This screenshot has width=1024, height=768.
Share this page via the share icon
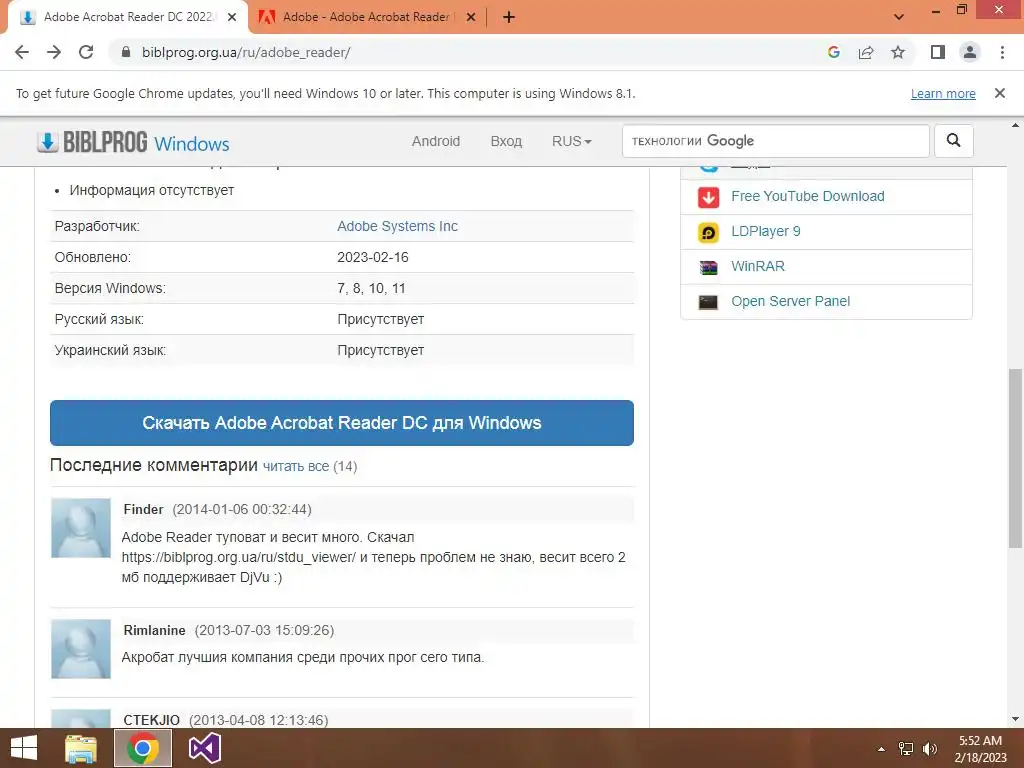866,52
